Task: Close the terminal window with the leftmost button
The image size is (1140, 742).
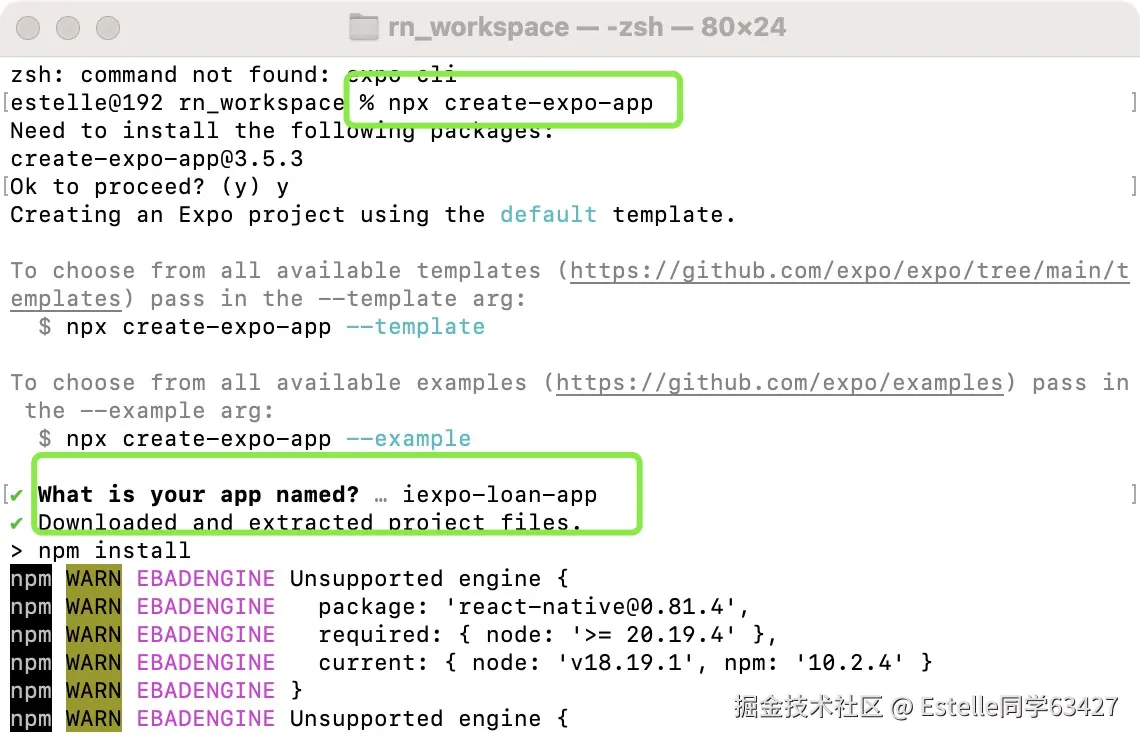Action: 30,27
